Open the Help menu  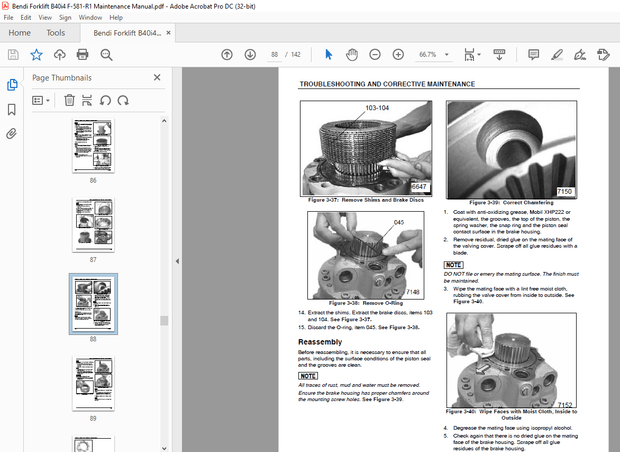tap(116, 17)
